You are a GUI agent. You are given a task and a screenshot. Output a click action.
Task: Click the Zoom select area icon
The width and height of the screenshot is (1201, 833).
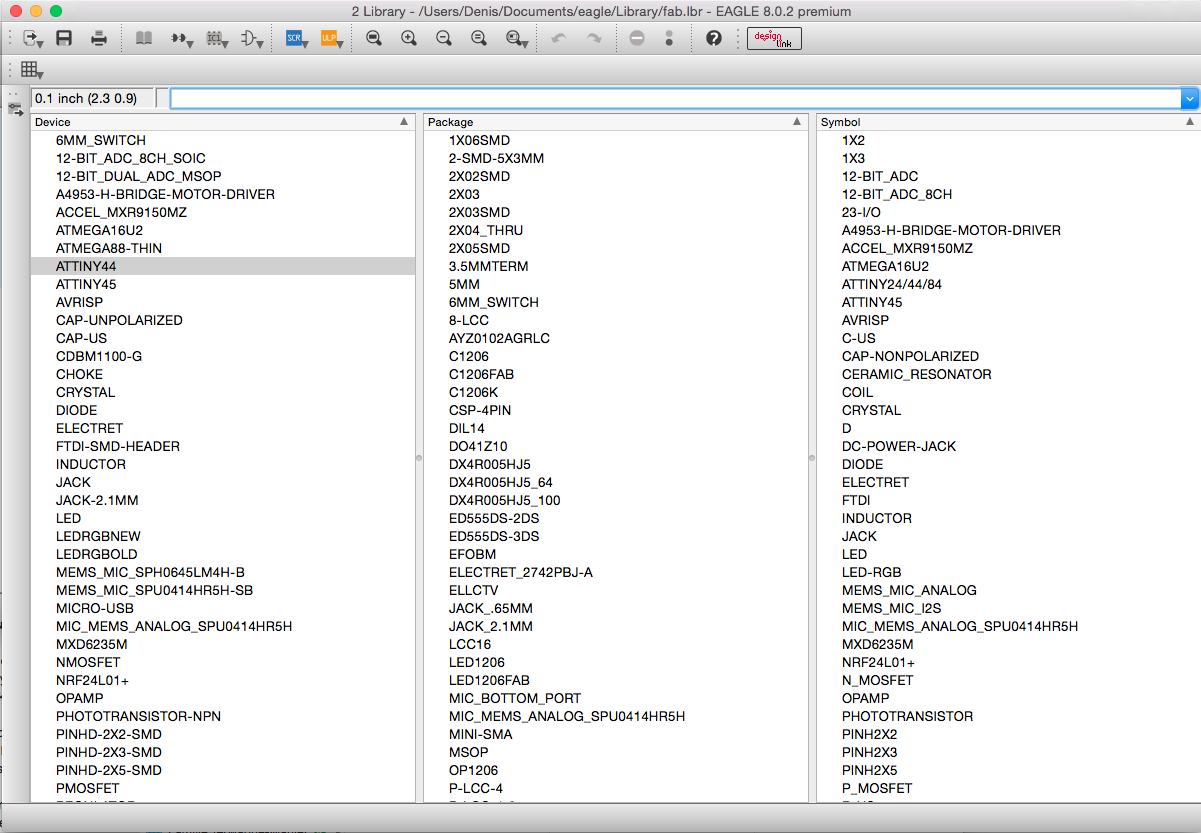point(516,39)
